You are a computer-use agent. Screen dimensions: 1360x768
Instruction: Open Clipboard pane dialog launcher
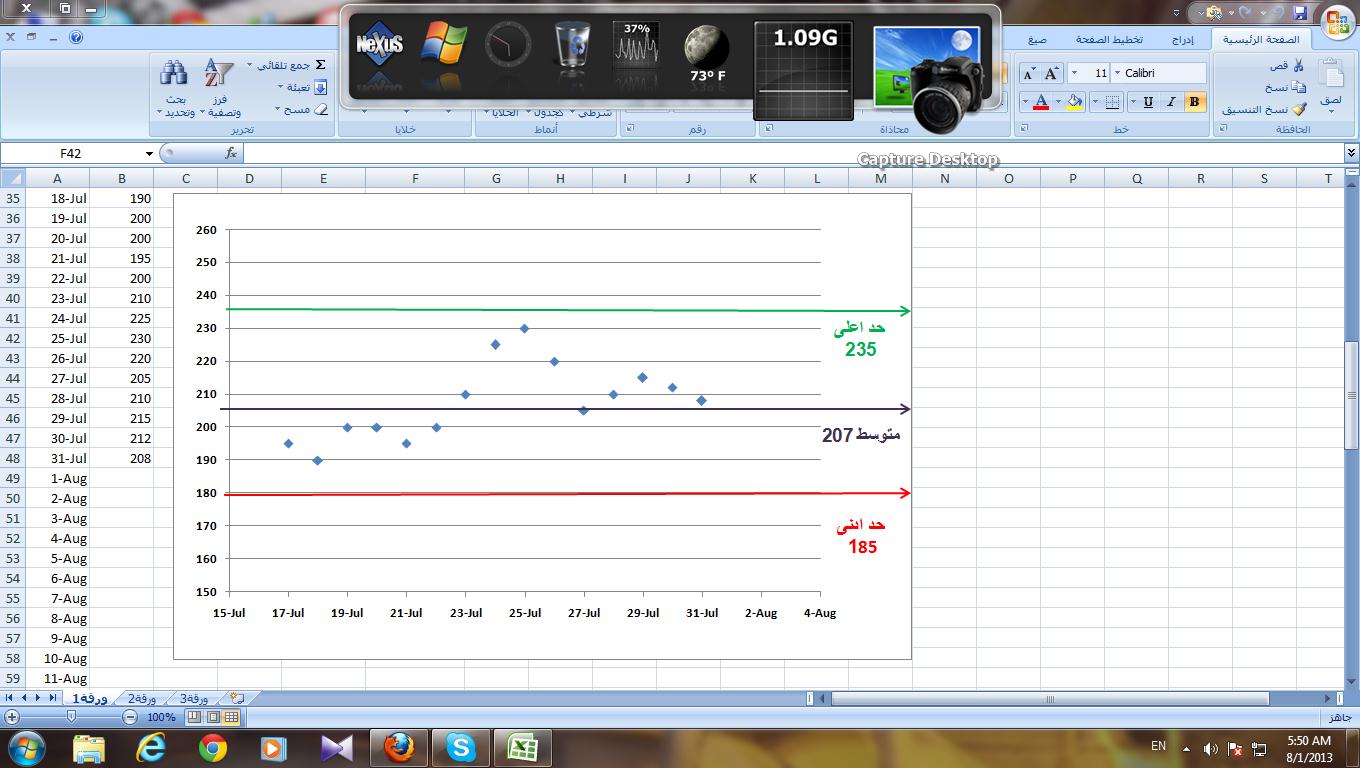(x=1222, y=128)
